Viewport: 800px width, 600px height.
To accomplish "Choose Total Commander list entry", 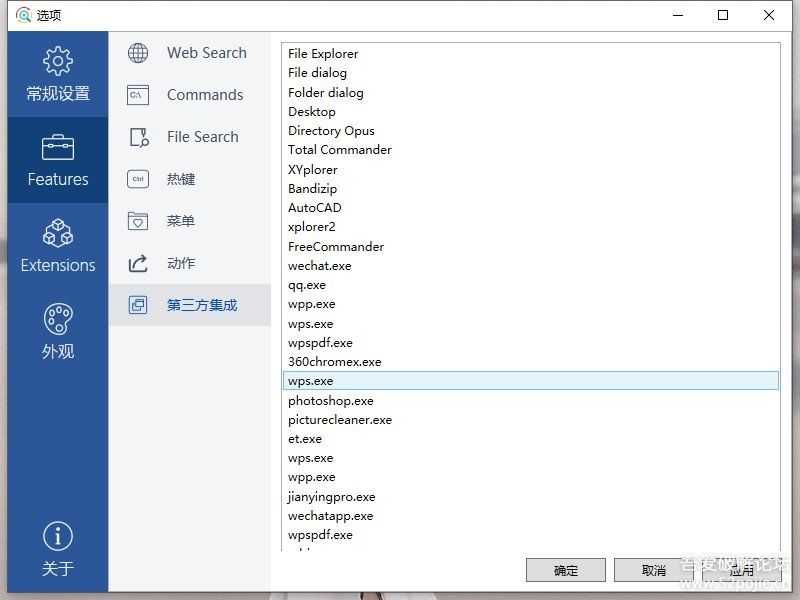I will [x=340, y=150].
